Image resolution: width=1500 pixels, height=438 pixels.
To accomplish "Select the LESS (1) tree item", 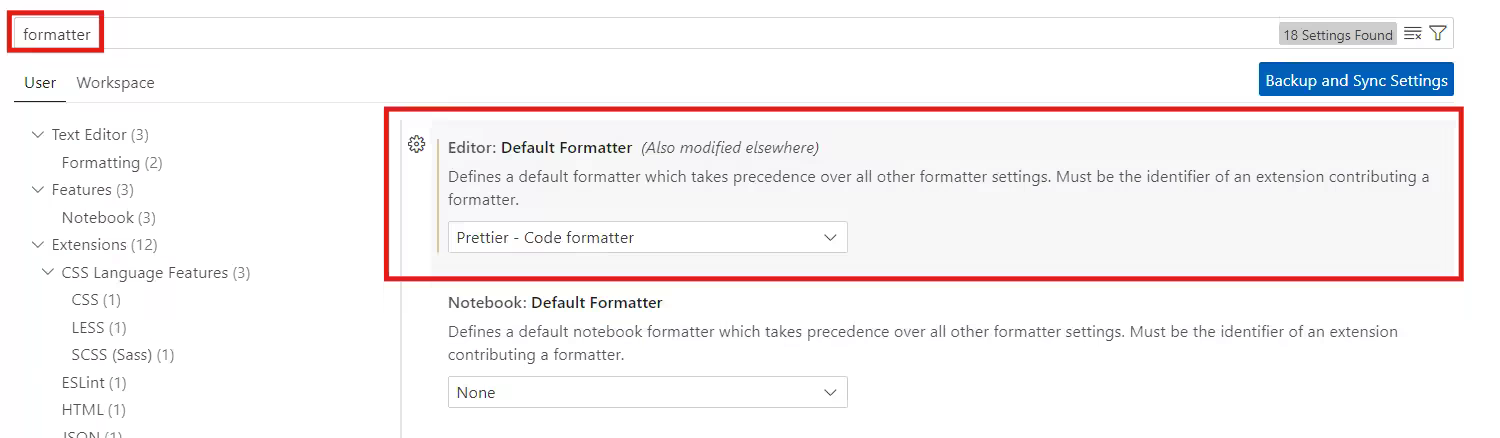I will (99, 327).
